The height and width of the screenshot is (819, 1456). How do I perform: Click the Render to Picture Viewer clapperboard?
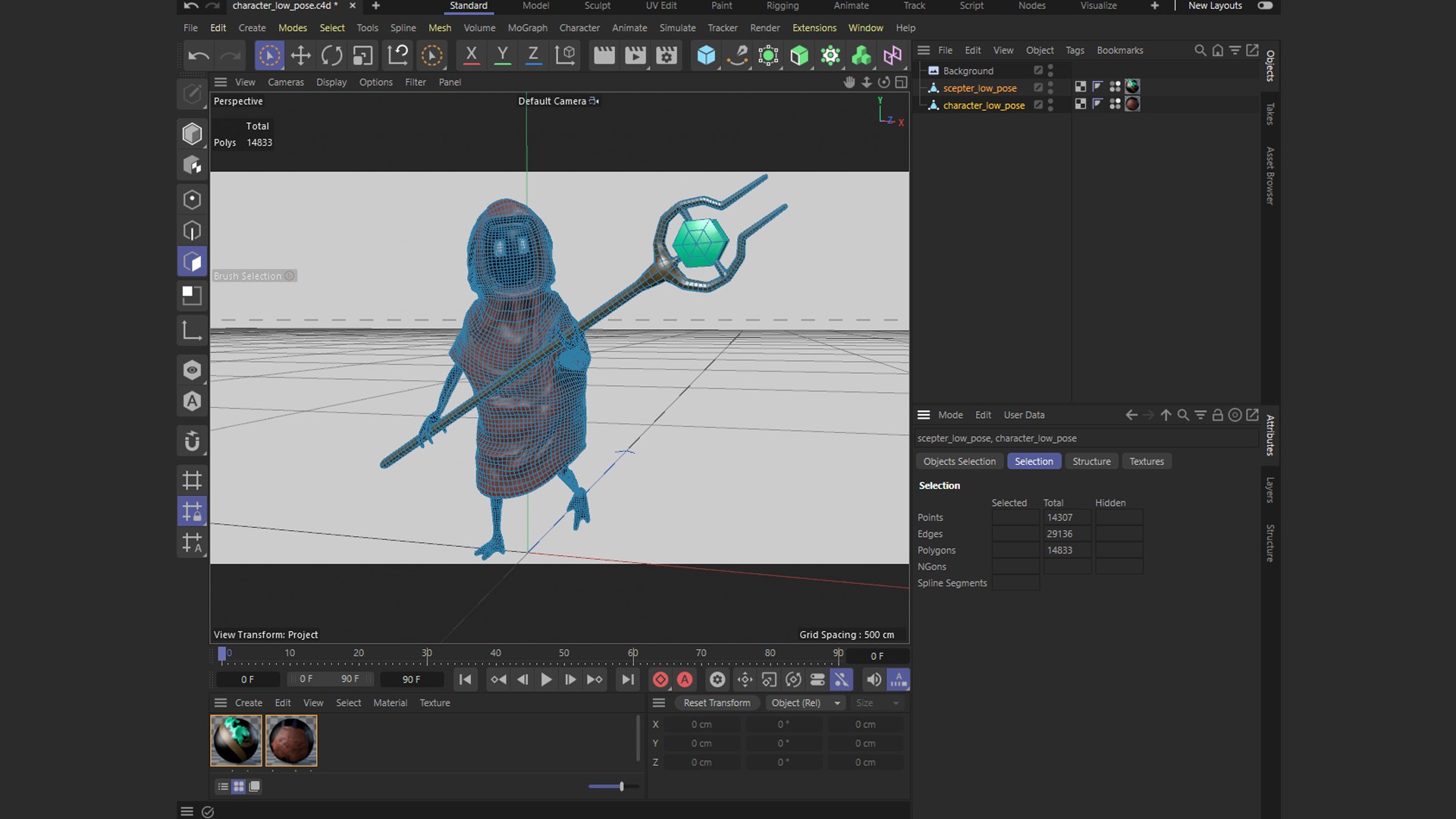[x=635, y=55]
